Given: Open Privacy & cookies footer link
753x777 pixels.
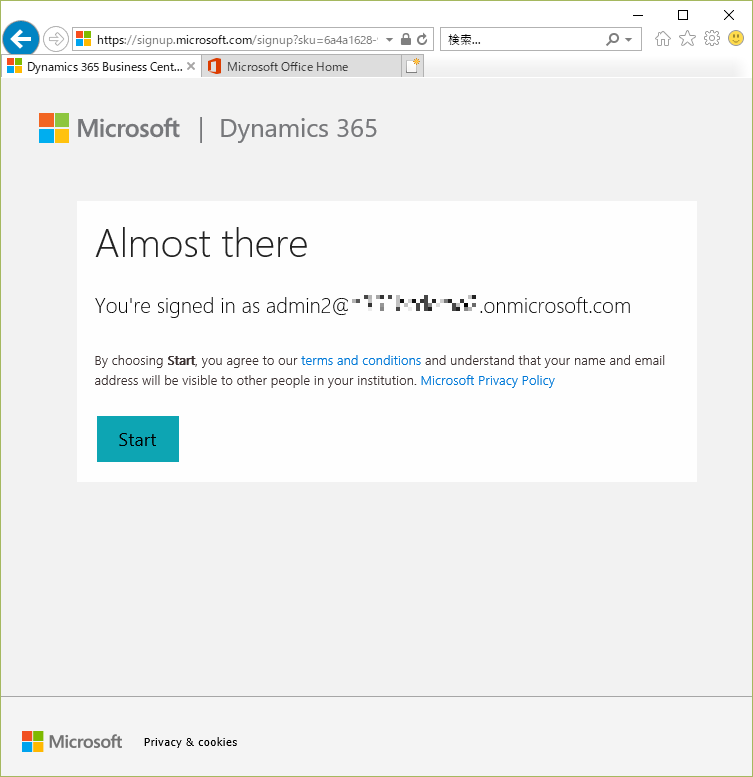Looking at the screenshot, I should tap(190, 742).
